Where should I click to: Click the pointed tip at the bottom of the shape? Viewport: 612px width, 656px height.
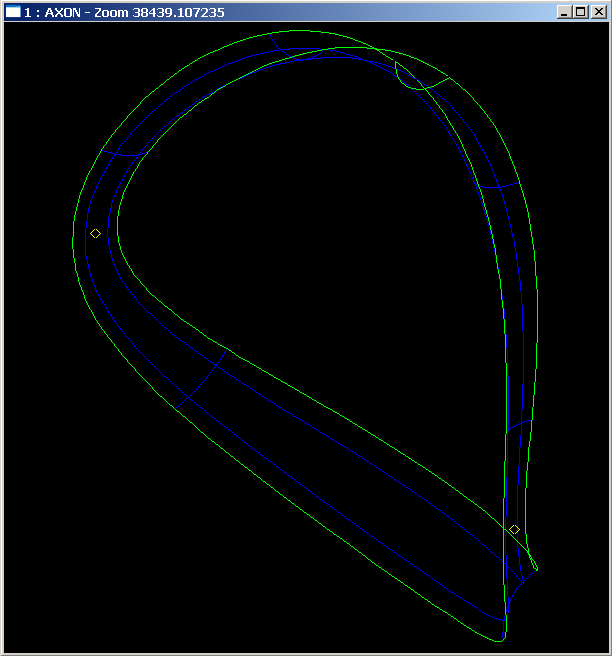502,637
